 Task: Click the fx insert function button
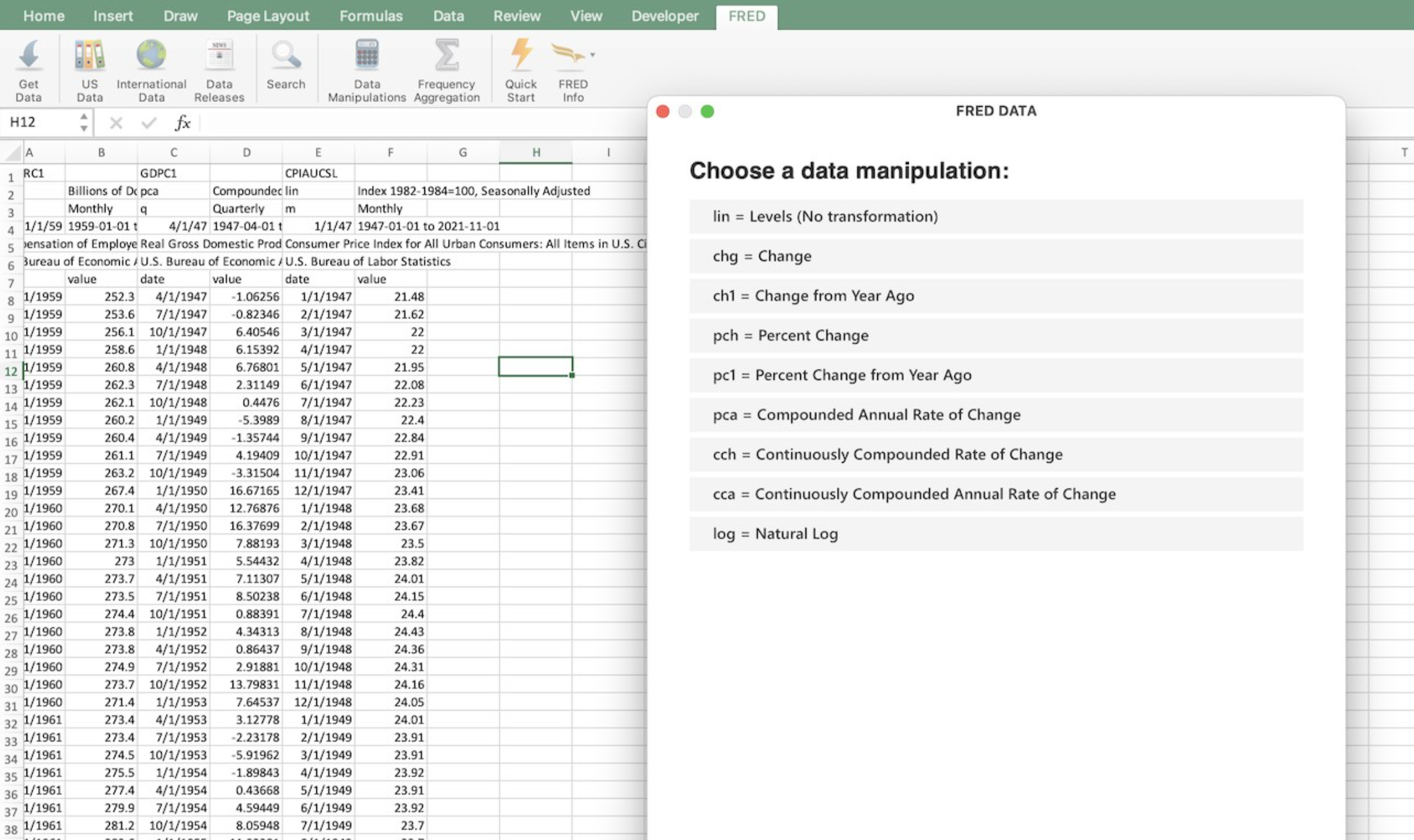[x=183, y=123]
